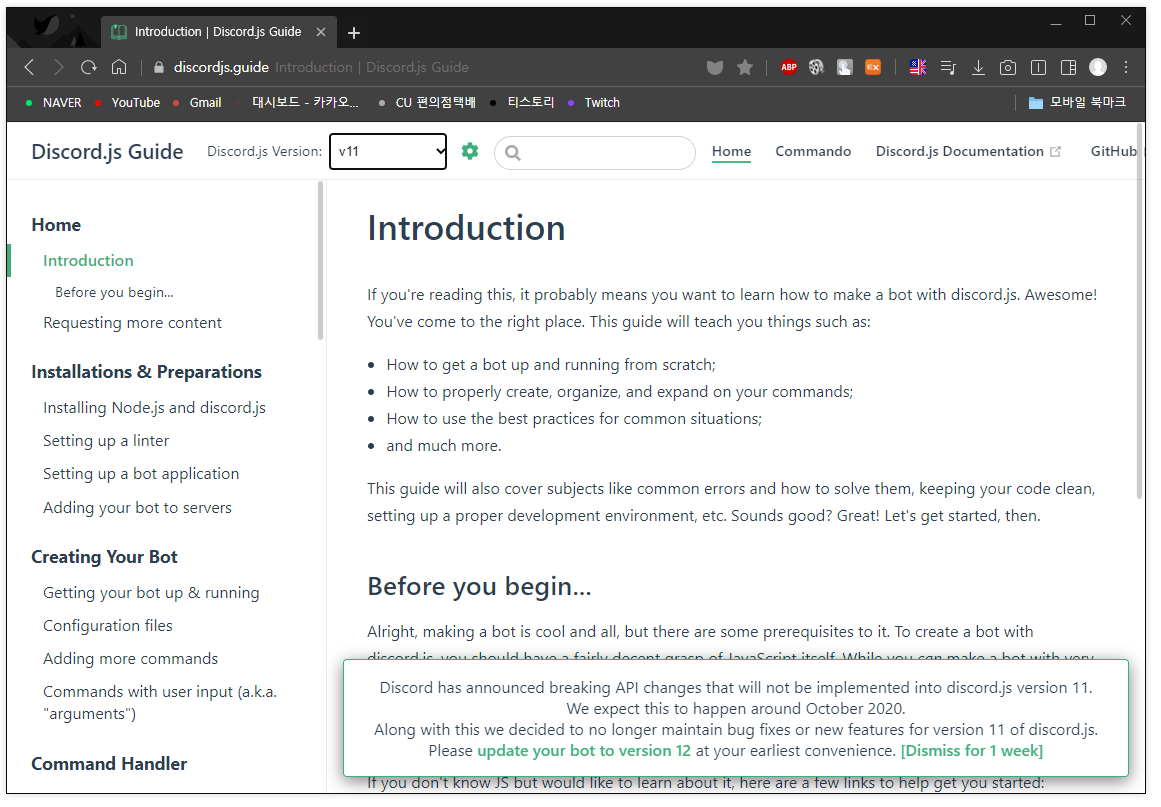Screen dimensions: 1161x807
Task: Open site settings via green gear
Action: click(x=469, y=151)
